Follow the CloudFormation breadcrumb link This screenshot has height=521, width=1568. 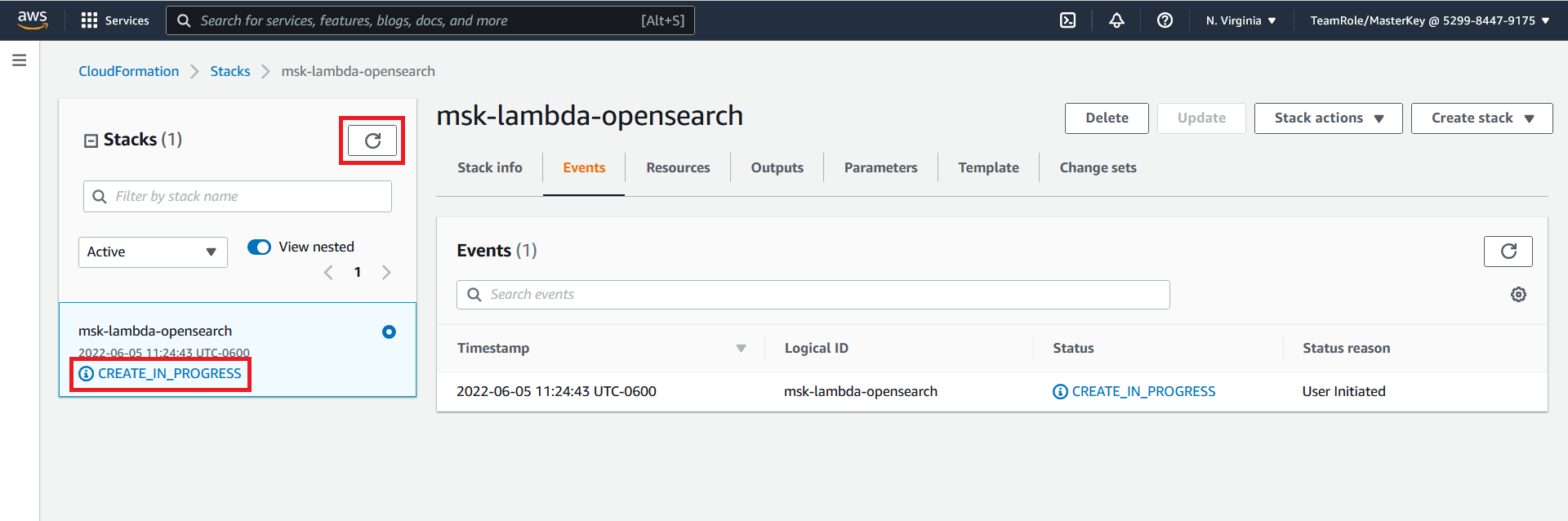coord(128,71)
